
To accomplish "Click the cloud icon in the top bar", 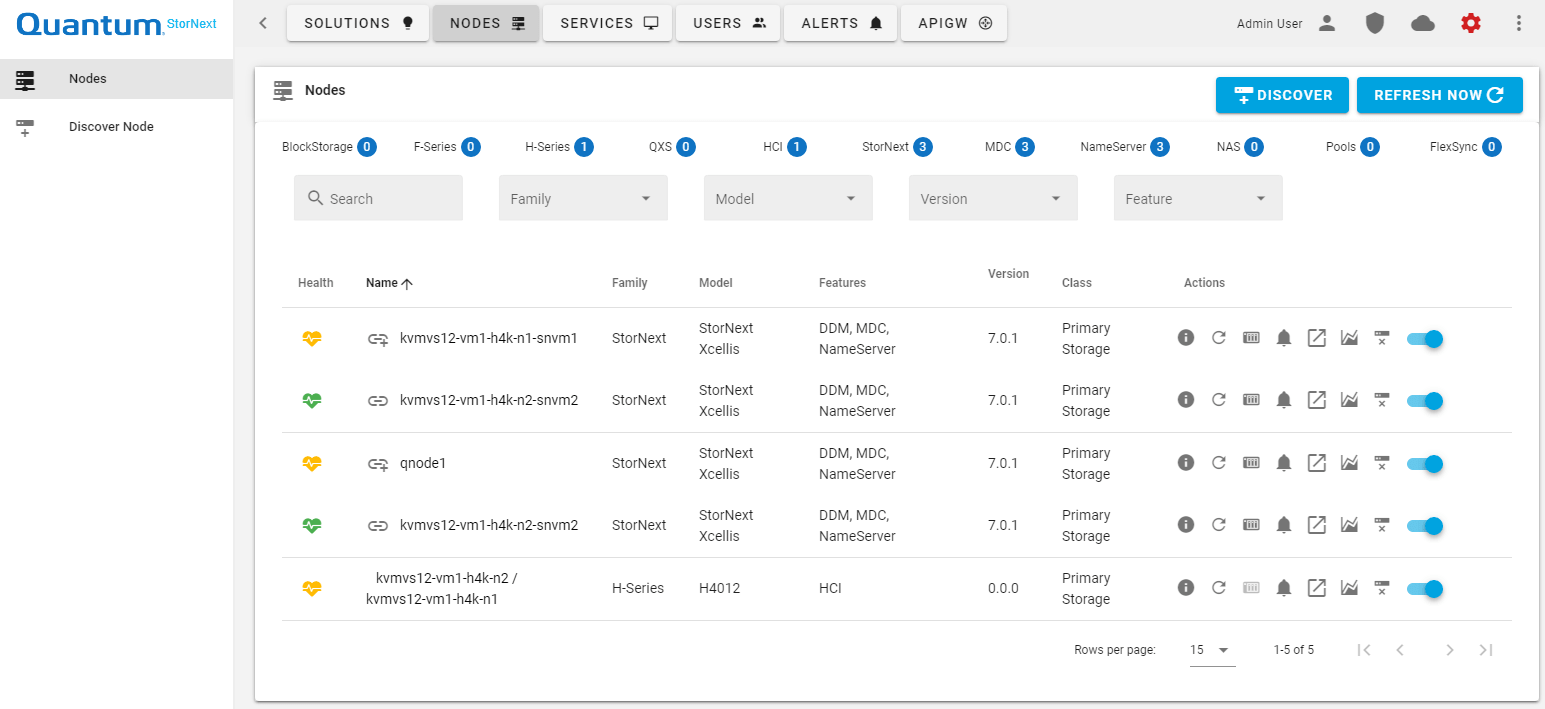I will click(1423, 23).
